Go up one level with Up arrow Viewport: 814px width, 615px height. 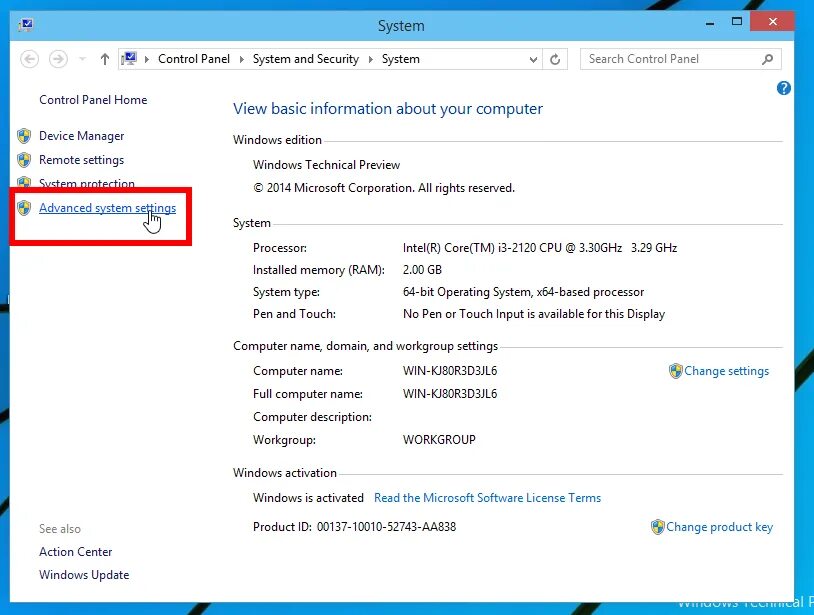pos(105,59)
